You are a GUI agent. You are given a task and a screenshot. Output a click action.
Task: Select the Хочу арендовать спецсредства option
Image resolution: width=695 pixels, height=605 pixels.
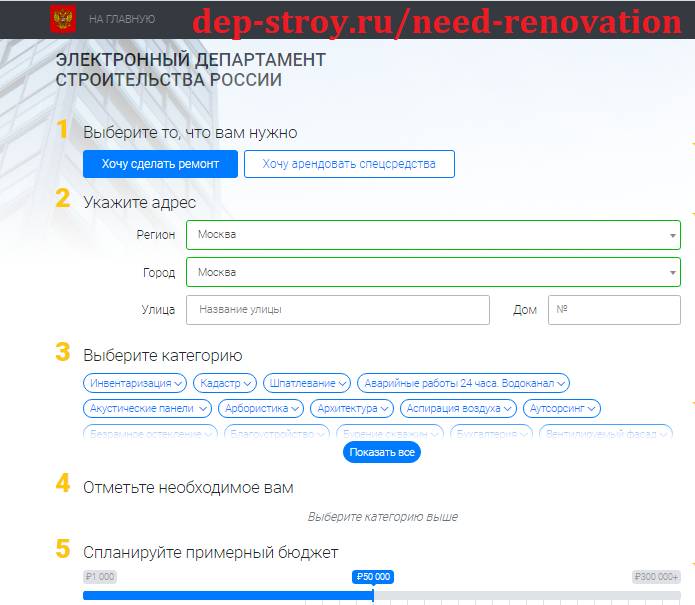click(349, 164)
